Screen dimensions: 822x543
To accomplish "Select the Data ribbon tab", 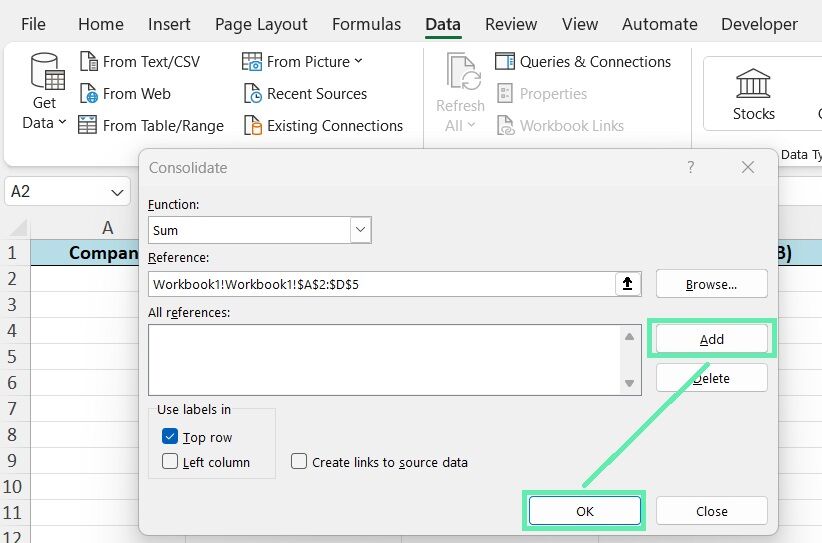I will click(443, 24).
